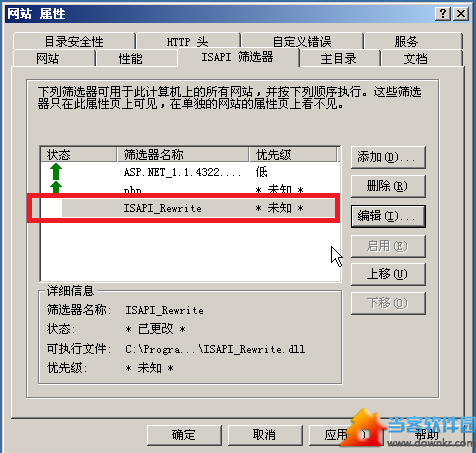Image resolution: width=476 pixels, height=453 pixels.
Task: Open the HTTP 头 tab
Action: pyautogui.click(x=188, y=42)
